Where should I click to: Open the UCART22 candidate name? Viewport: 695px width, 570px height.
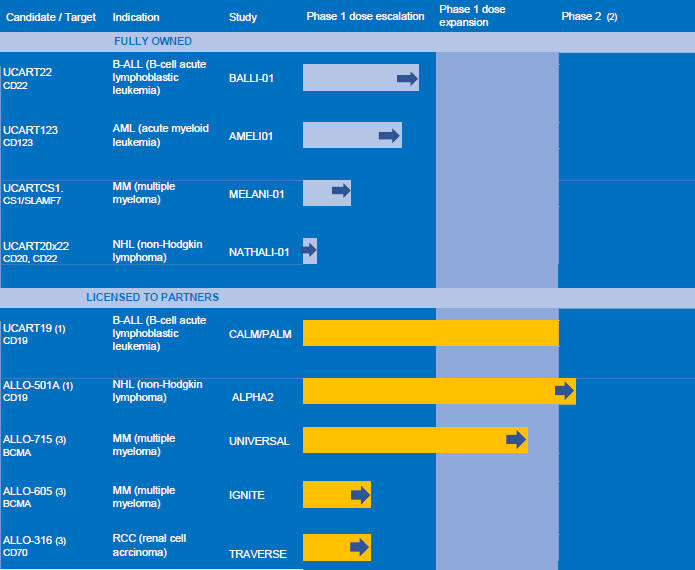[27, 73]
